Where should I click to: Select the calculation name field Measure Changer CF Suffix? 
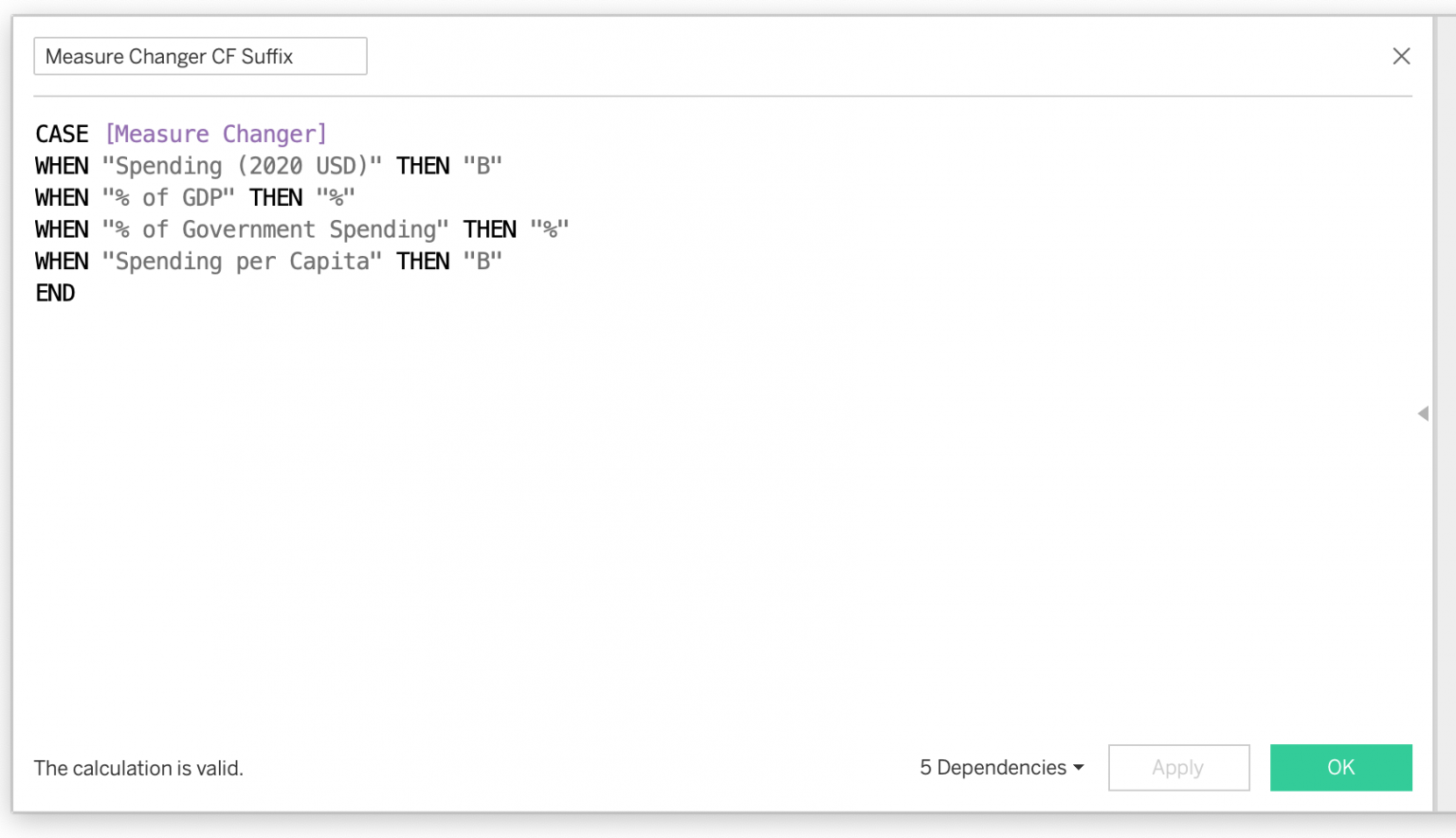tap(200, 56)
